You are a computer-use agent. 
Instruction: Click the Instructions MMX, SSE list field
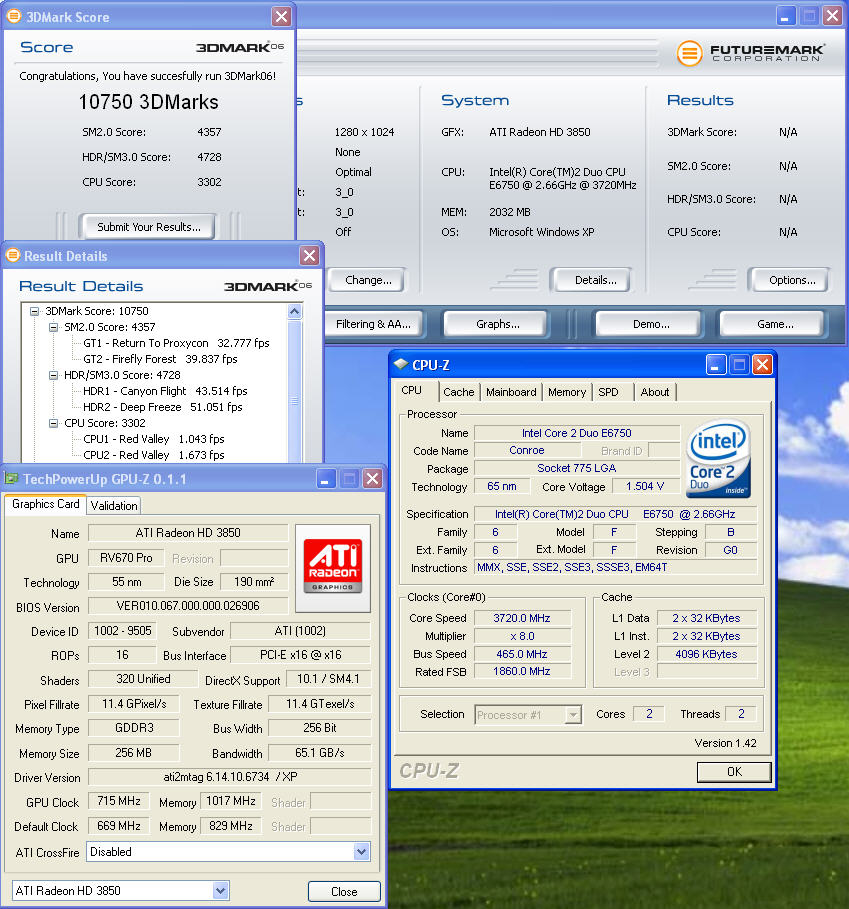[615, 568]
